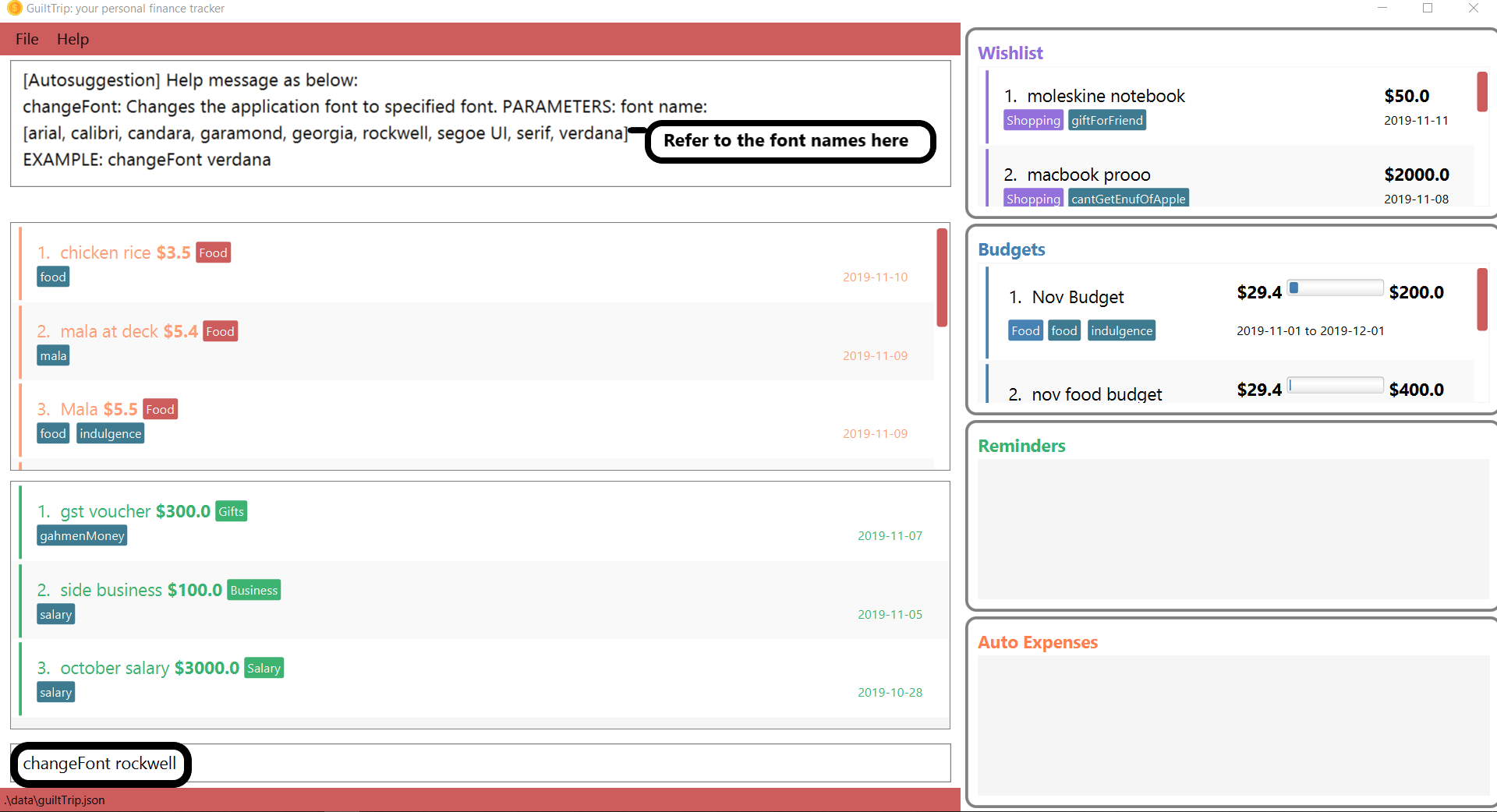Click the 2019-11-07 date on gst voucher
Viewport: 1497px width, 812px height.
(x=890, y=535)
